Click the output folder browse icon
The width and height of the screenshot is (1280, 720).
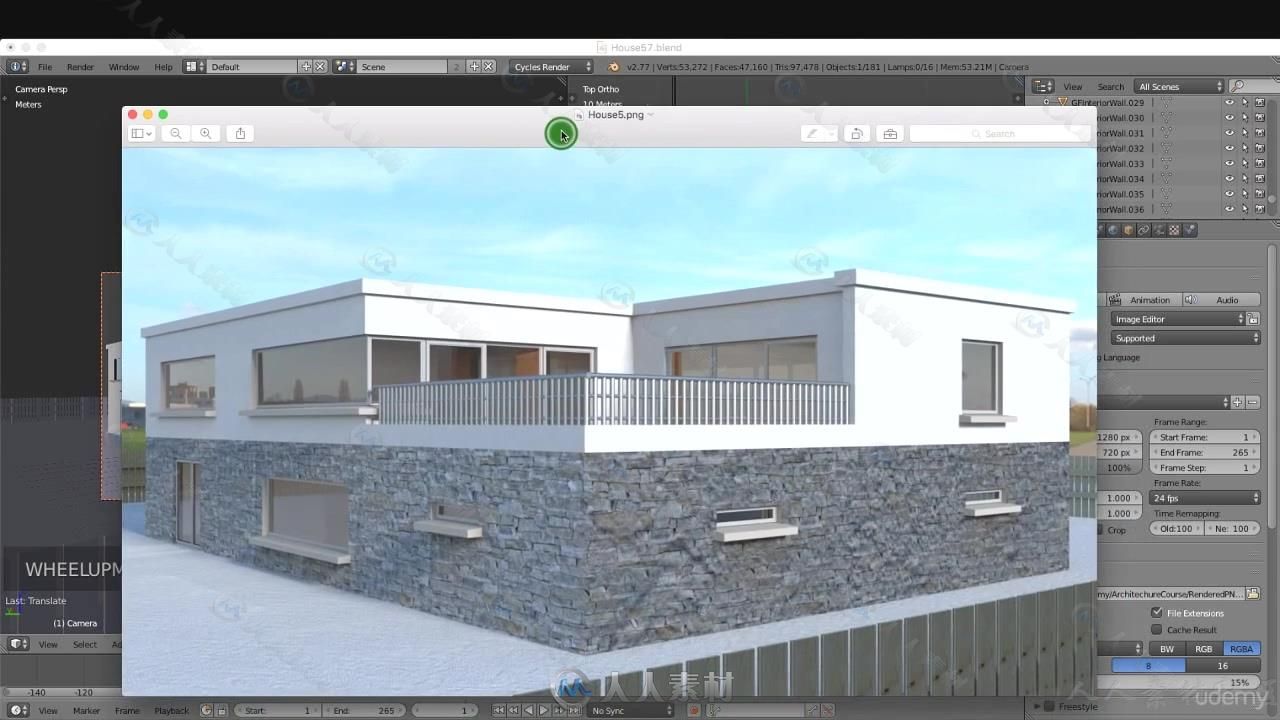[1253, 594]
